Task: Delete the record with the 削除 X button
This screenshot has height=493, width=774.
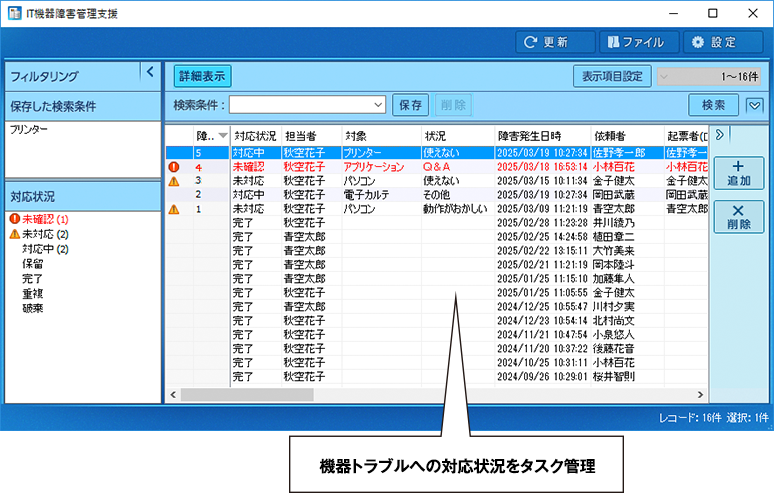Action: click(738, 216)
